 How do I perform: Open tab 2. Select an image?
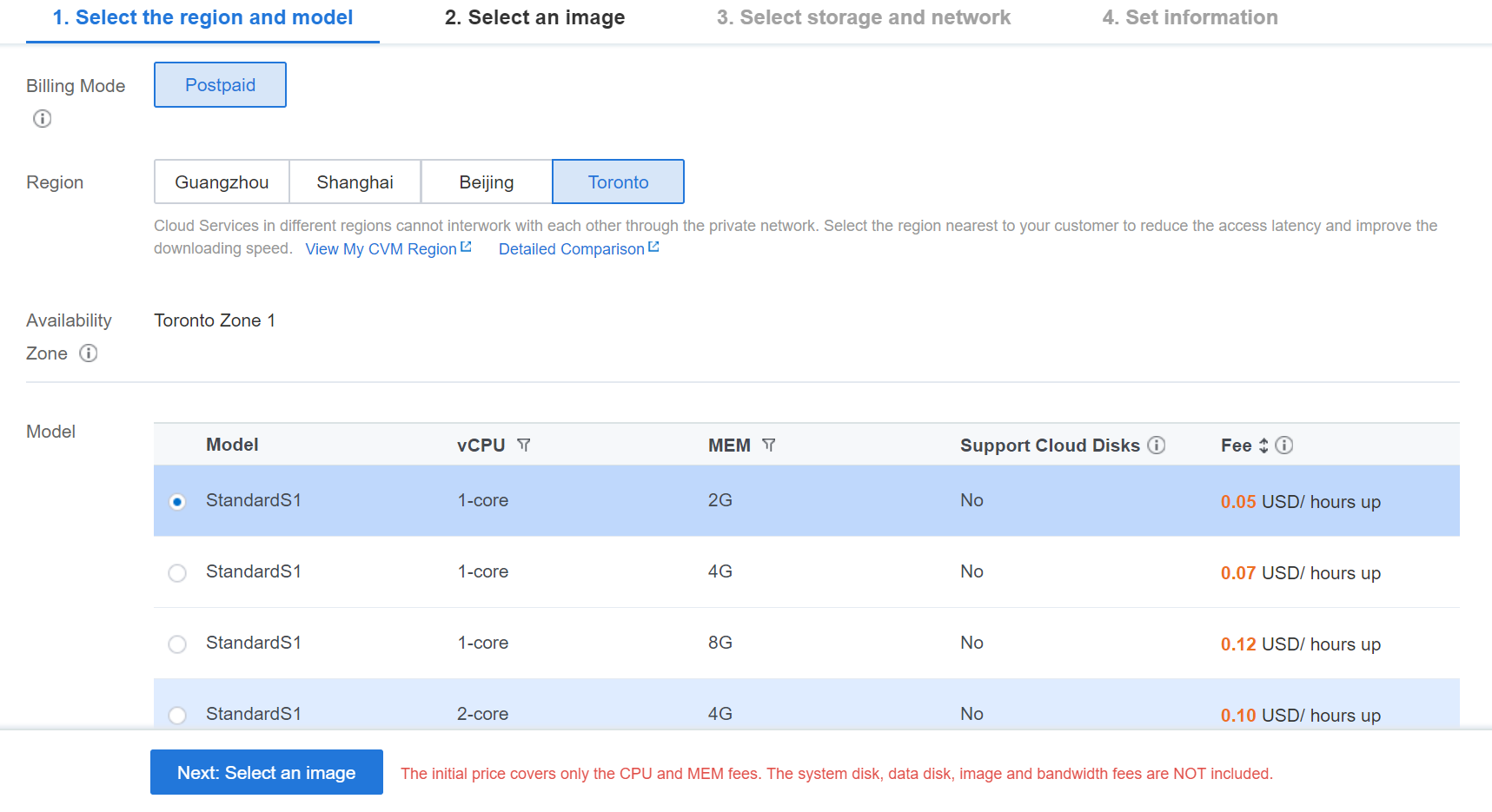point(534,18)
